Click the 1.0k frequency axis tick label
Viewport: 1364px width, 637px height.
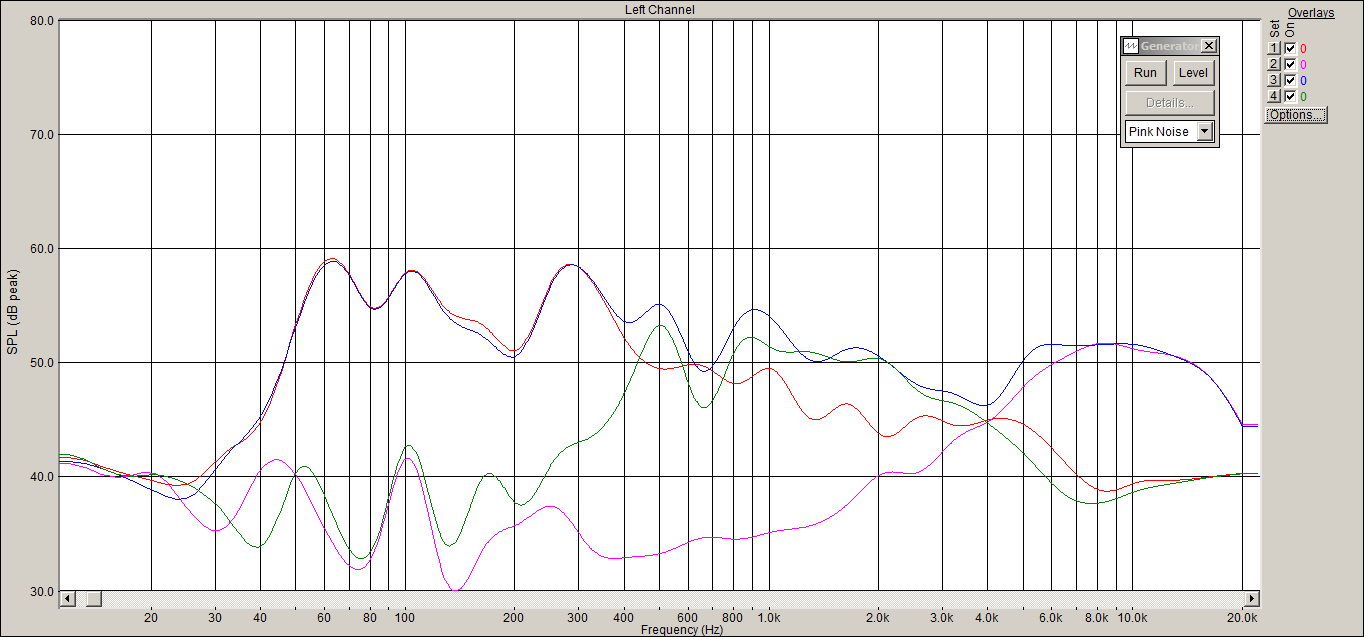pos(769,618)
